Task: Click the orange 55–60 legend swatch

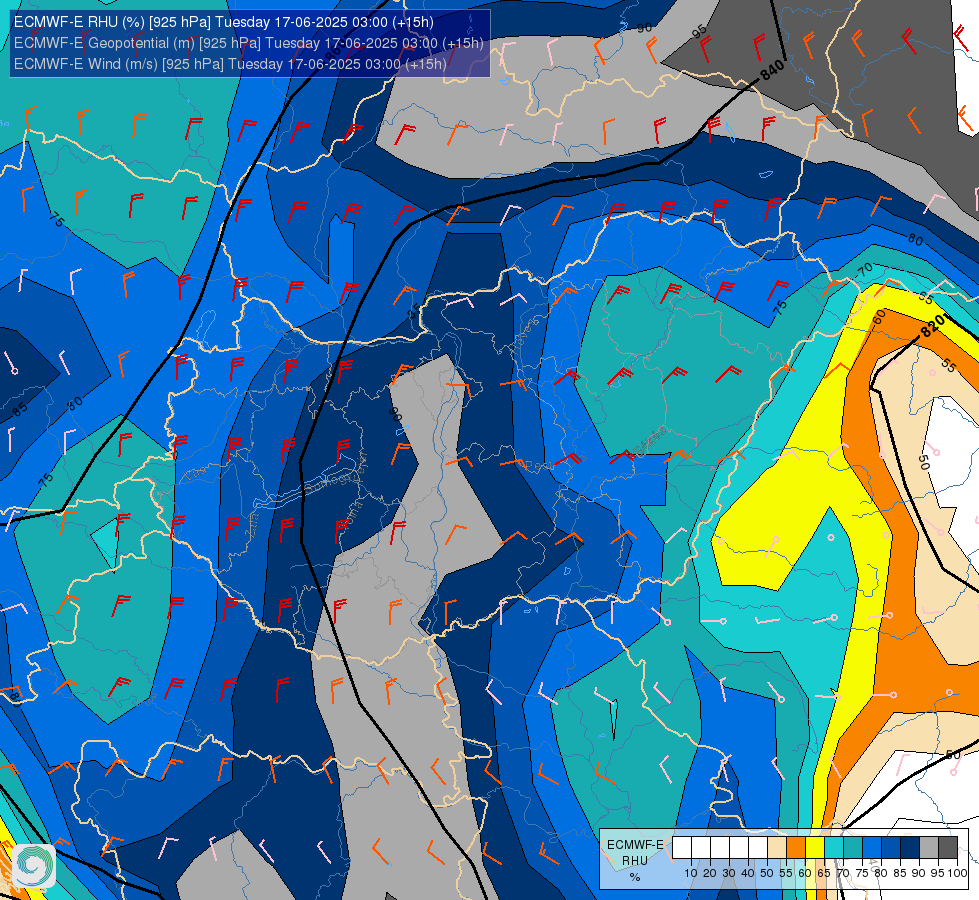Action: click(796, 848)
